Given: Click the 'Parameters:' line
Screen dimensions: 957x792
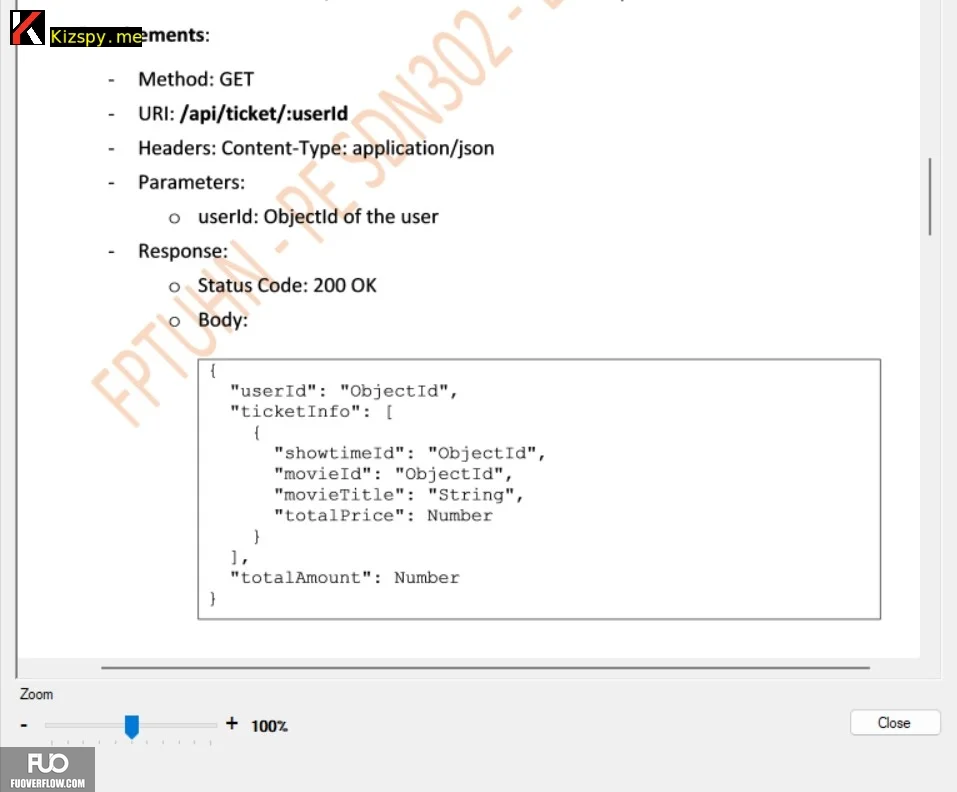Looking at the screenshot, I should point(192,182).
